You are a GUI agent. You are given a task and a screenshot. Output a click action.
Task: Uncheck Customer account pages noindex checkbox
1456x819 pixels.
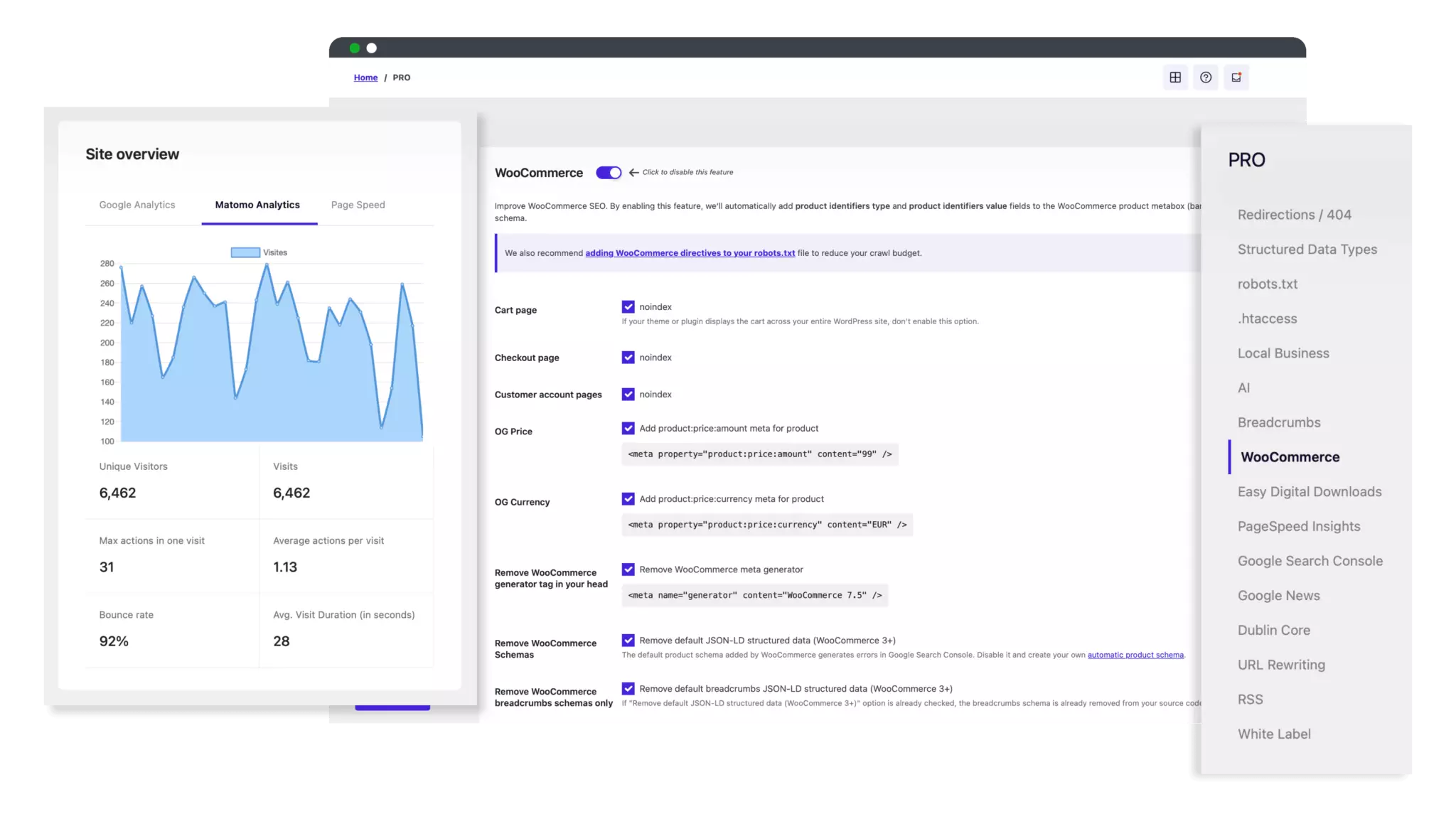pyautogui.click(x=628, y=395)
